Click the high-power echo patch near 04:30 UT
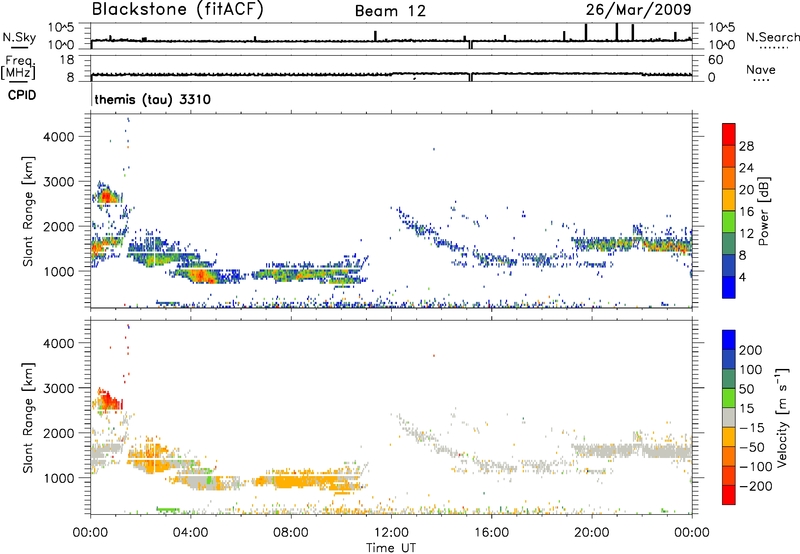The width and height of the screenshot is (800, 554). (x=200, y=276)
